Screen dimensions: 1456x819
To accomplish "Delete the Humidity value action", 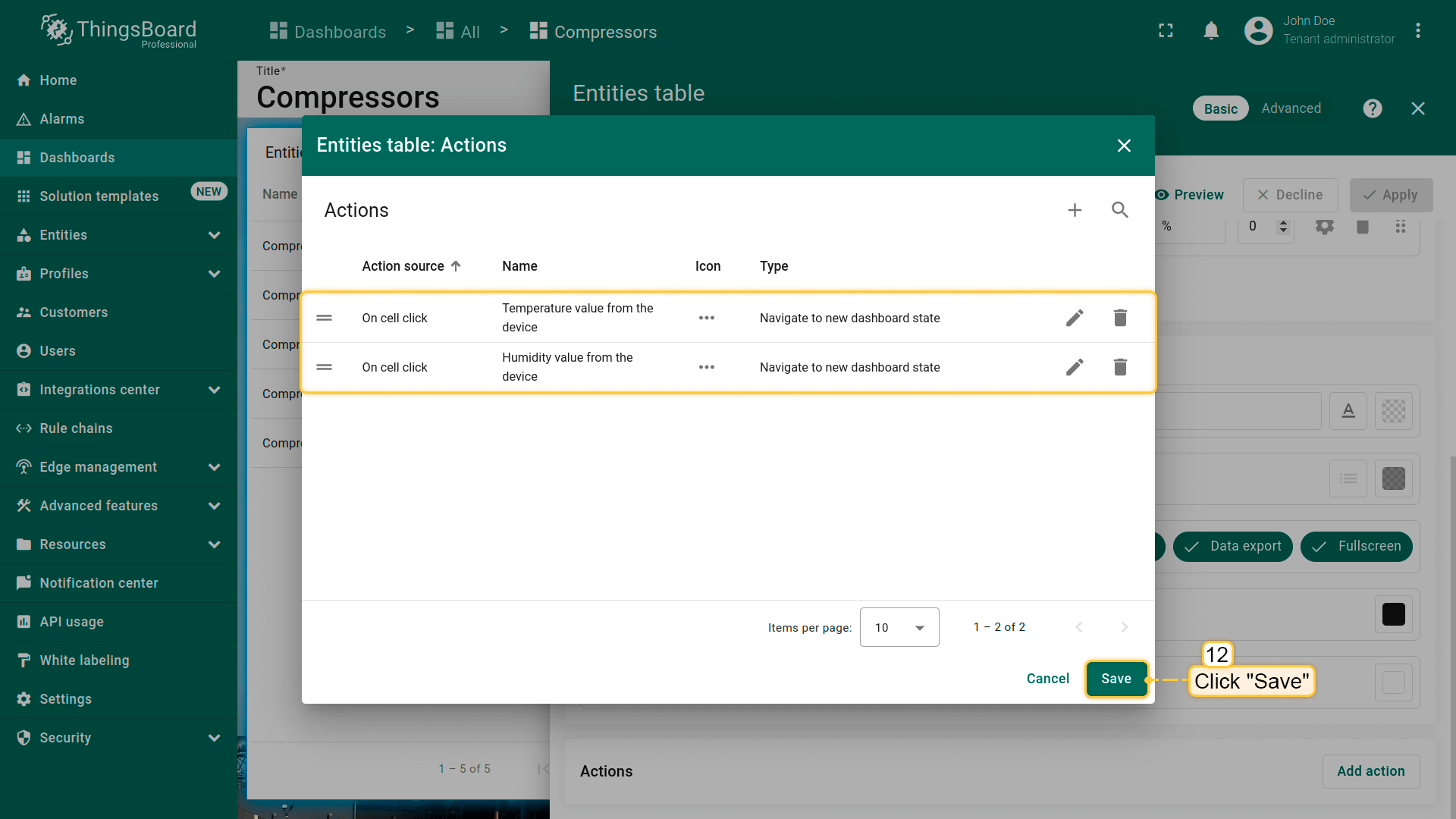I will 1120,367.
